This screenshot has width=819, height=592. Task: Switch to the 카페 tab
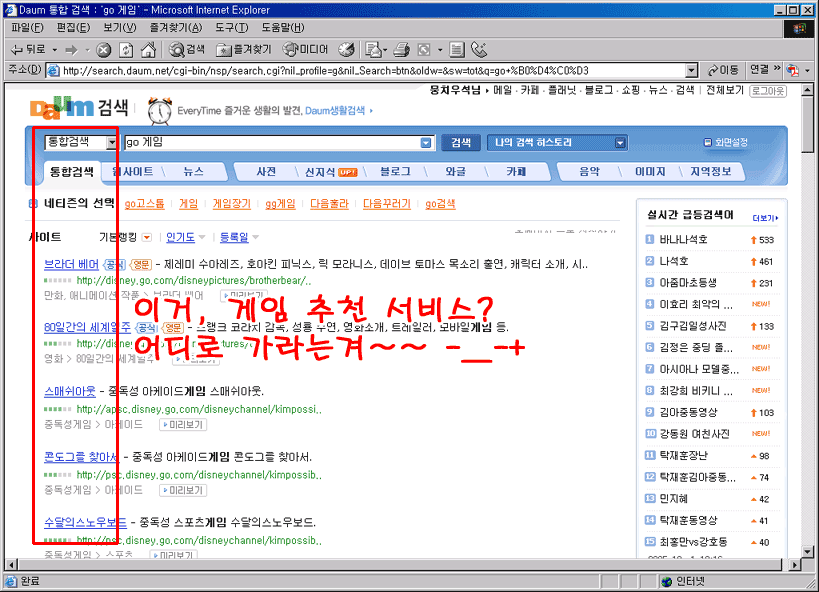coord(516,171)
